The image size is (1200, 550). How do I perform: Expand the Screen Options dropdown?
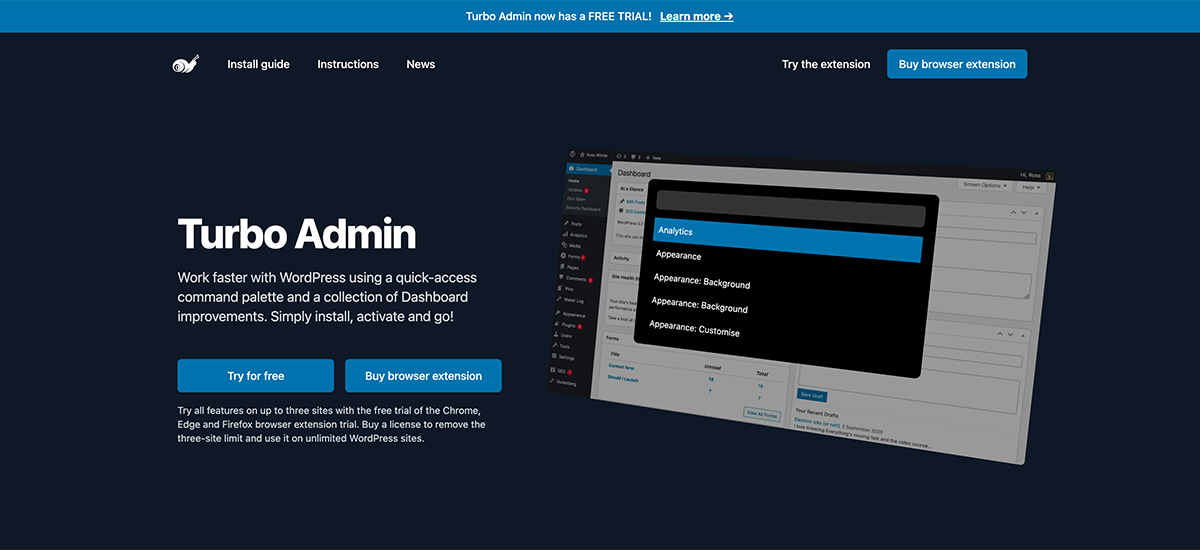tap(984, 185)
